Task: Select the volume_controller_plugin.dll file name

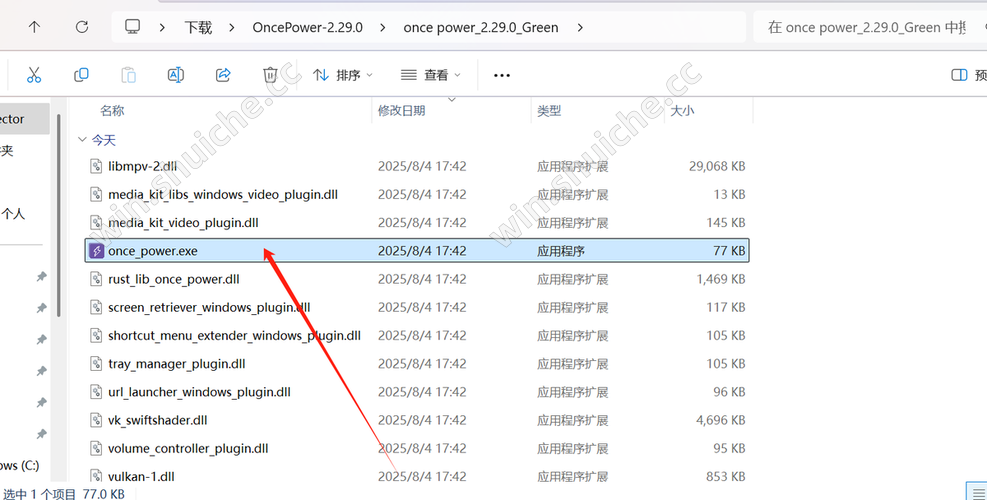Action: coord(188,448)
